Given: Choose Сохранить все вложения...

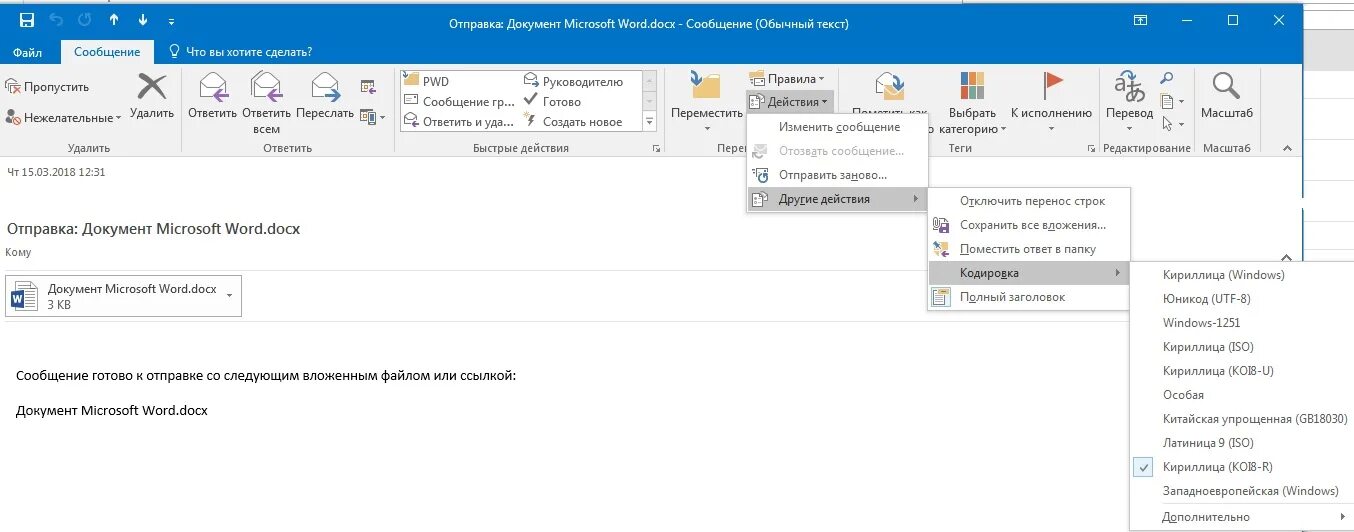Looking at the screenshot, I should coord(1029,225).
